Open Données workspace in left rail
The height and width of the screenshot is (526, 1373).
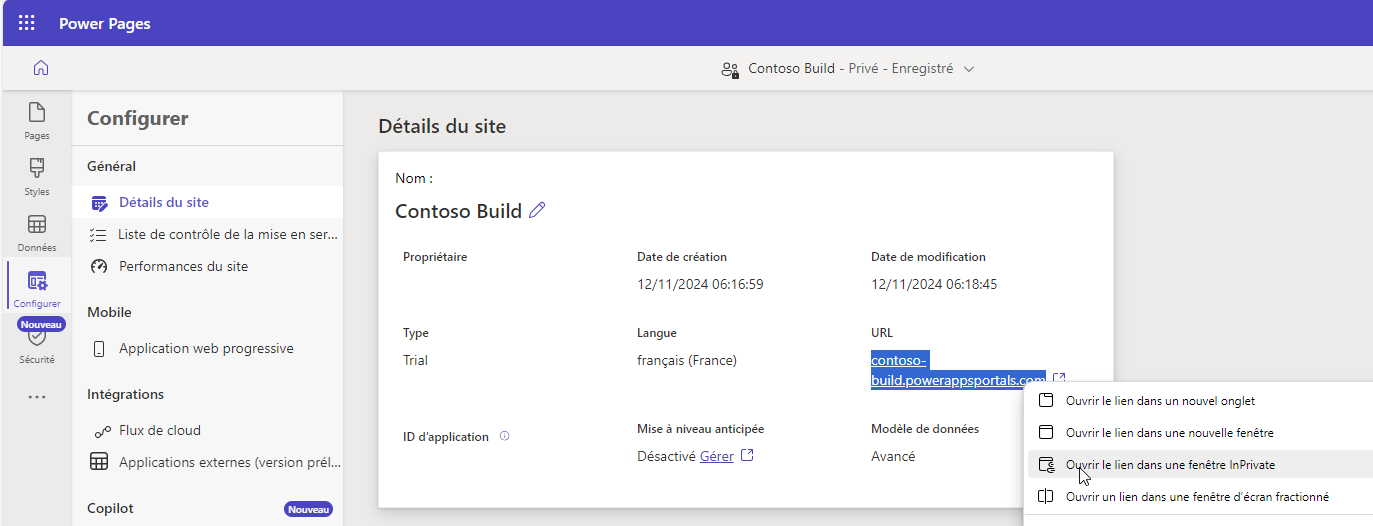[37, 232]
